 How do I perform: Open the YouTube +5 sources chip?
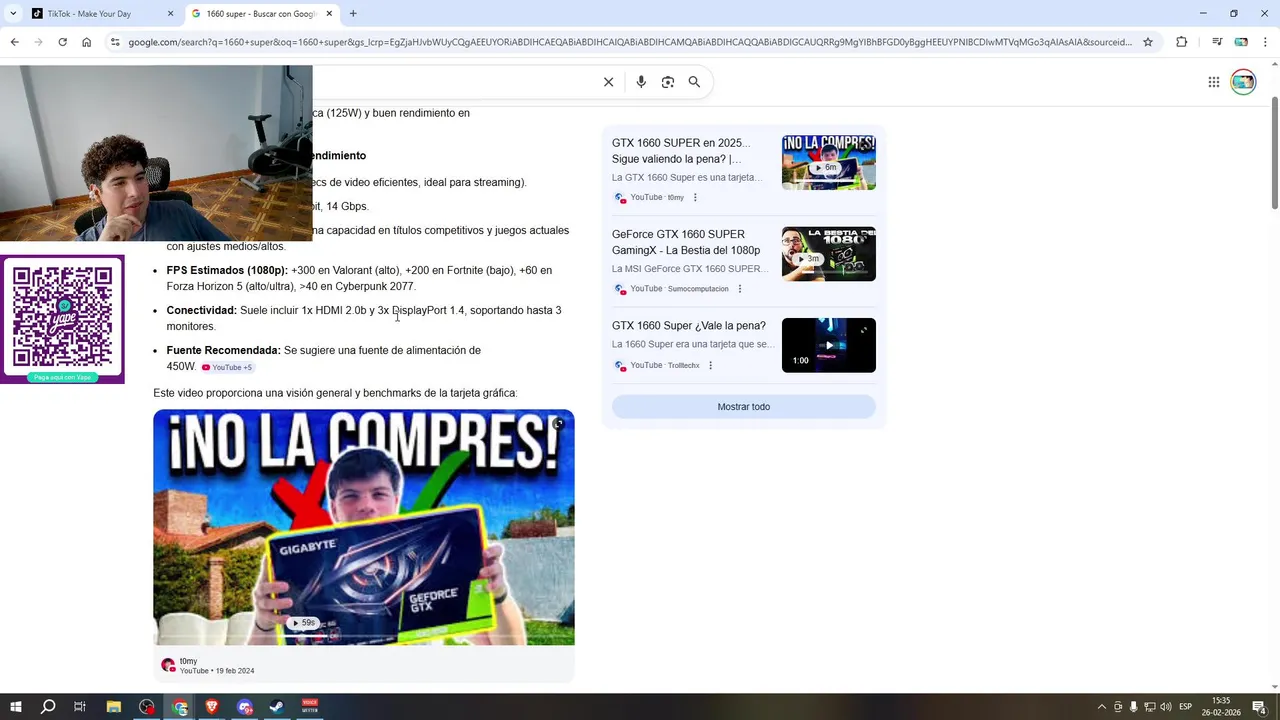coord(227,367)
